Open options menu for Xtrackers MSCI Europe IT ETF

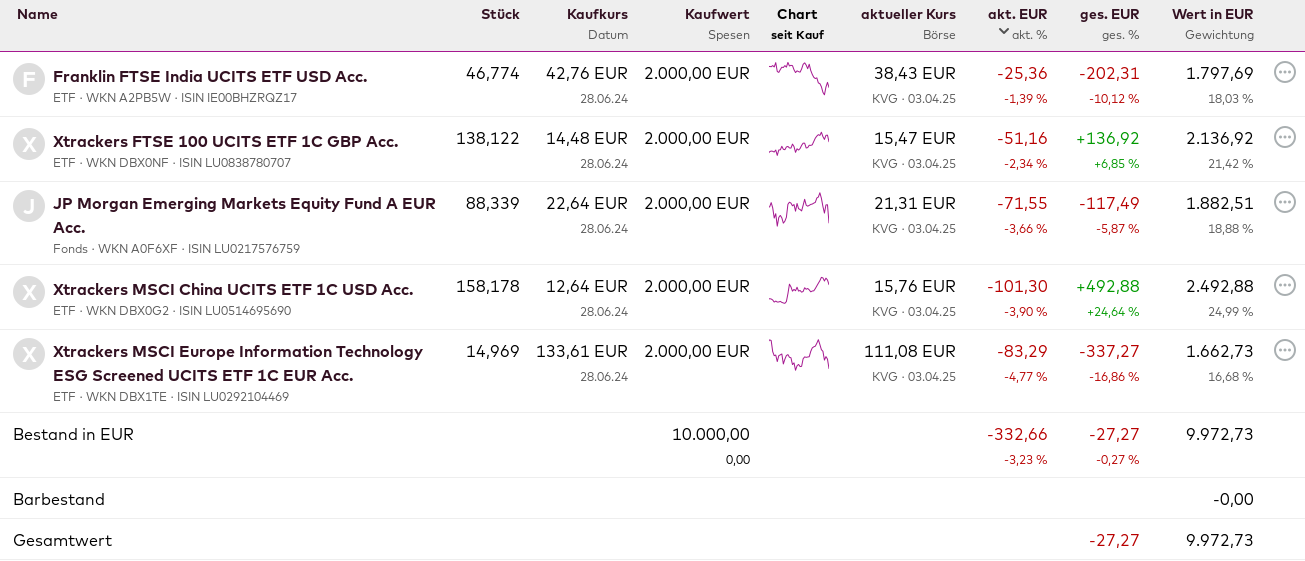(1285, 350)
